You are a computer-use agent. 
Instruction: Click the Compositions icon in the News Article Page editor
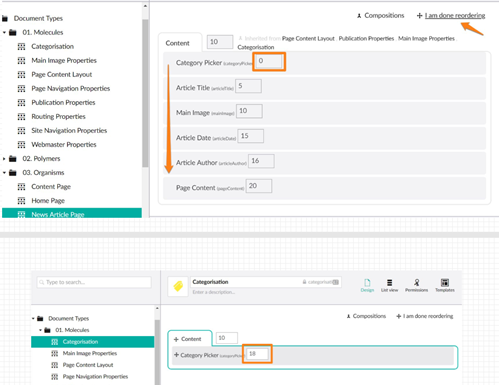pyautogui.click(x=359, y=16)
